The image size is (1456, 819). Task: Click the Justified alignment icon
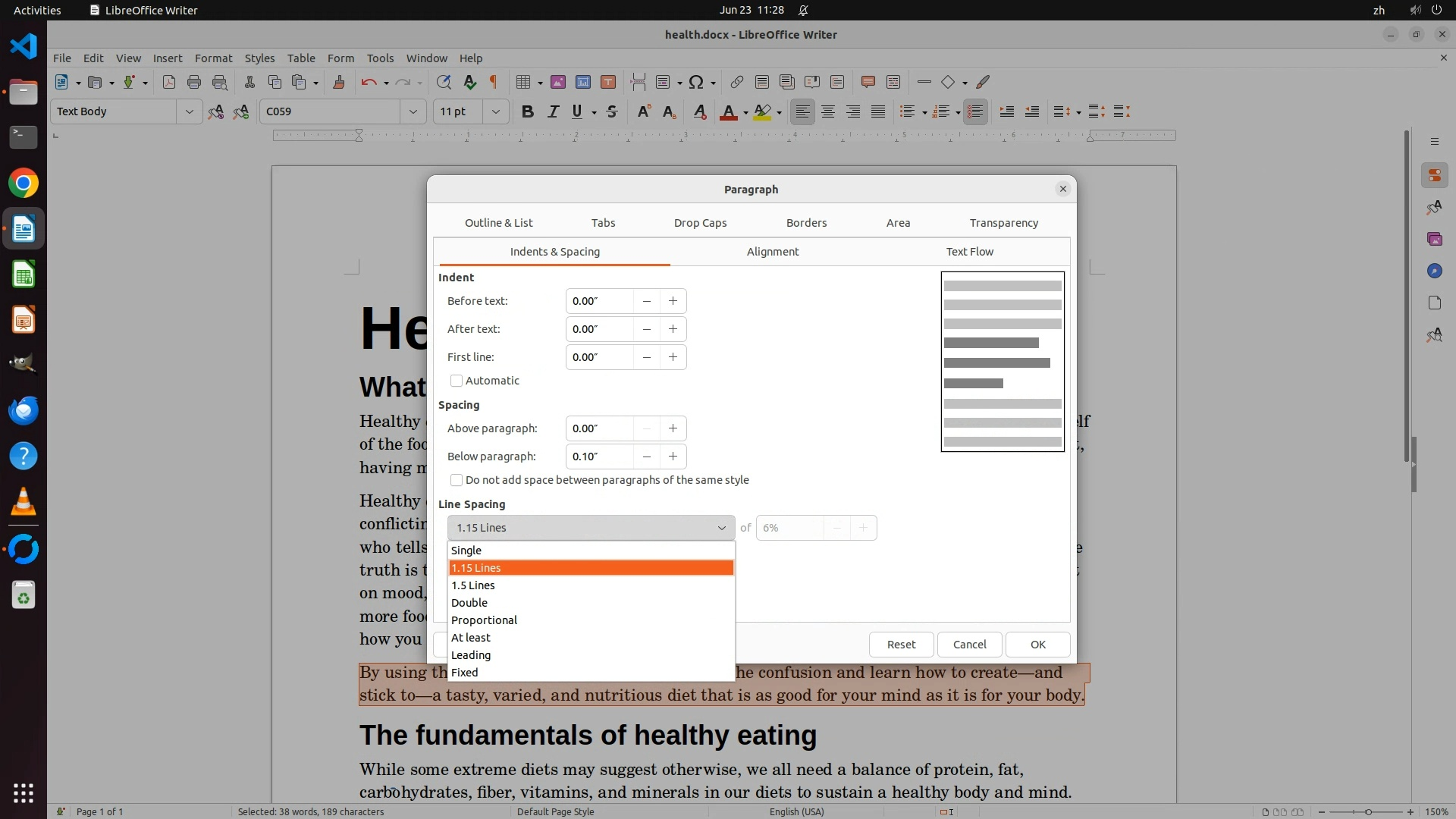(x=878, y=112)
